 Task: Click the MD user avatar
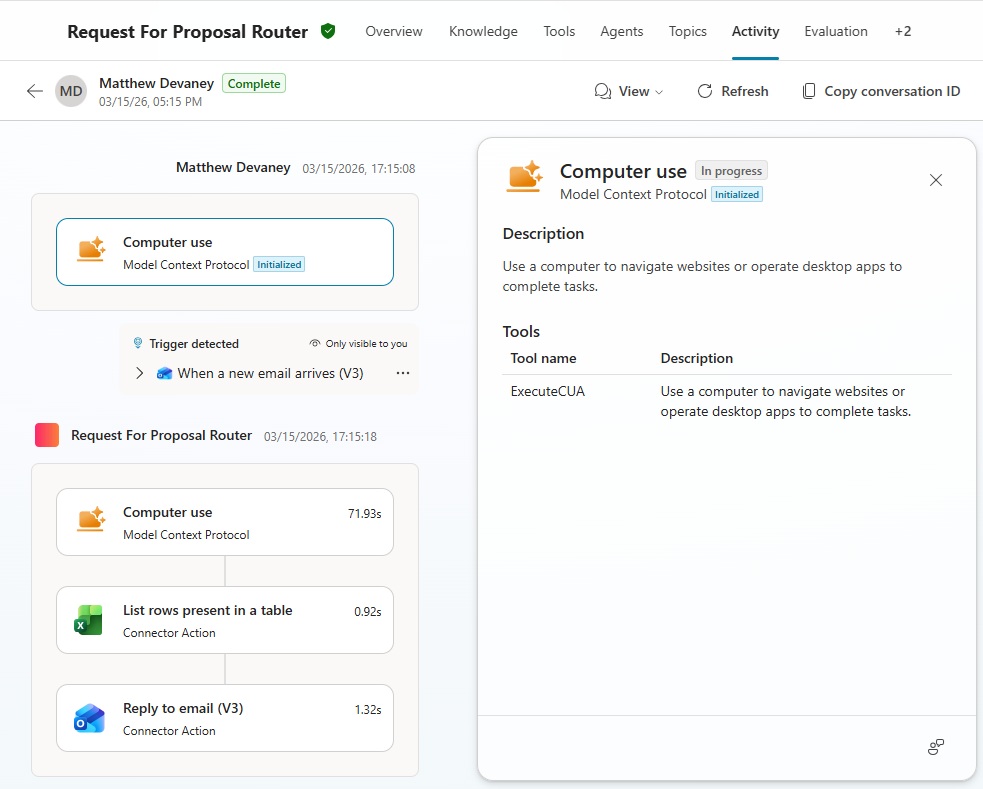click(71, 91)
